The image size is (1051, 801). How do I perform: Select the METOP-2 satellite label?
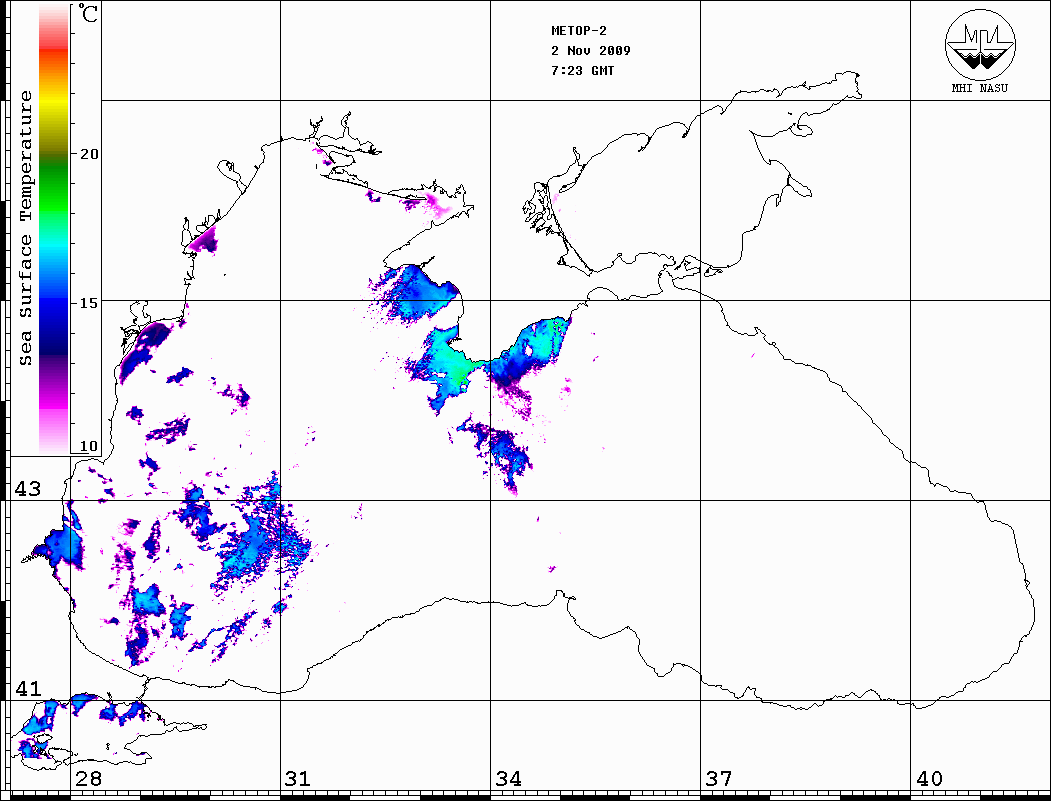(578, 31)
